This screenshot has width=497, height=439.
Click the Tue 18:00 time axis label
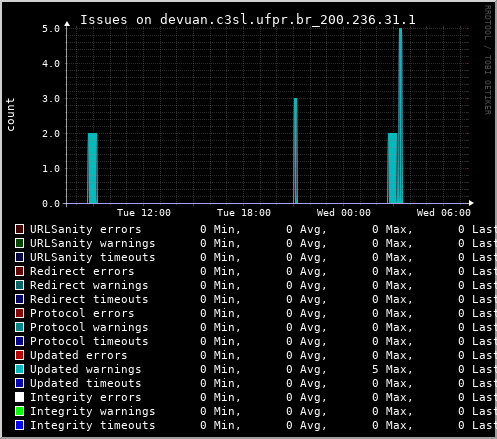point(244,213)
